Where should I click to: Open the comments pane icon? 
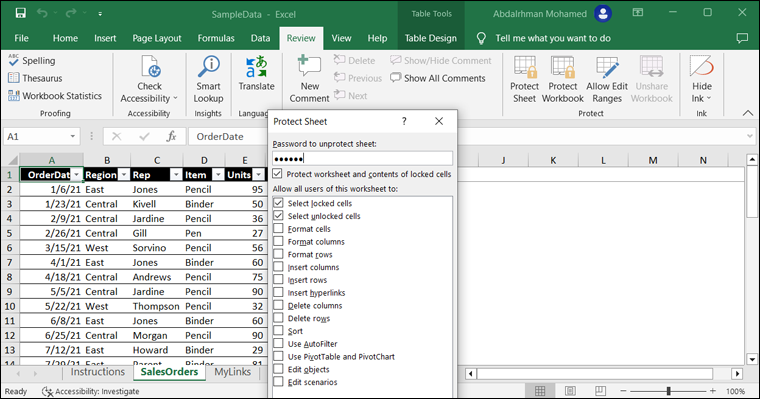tap(742, 38)
